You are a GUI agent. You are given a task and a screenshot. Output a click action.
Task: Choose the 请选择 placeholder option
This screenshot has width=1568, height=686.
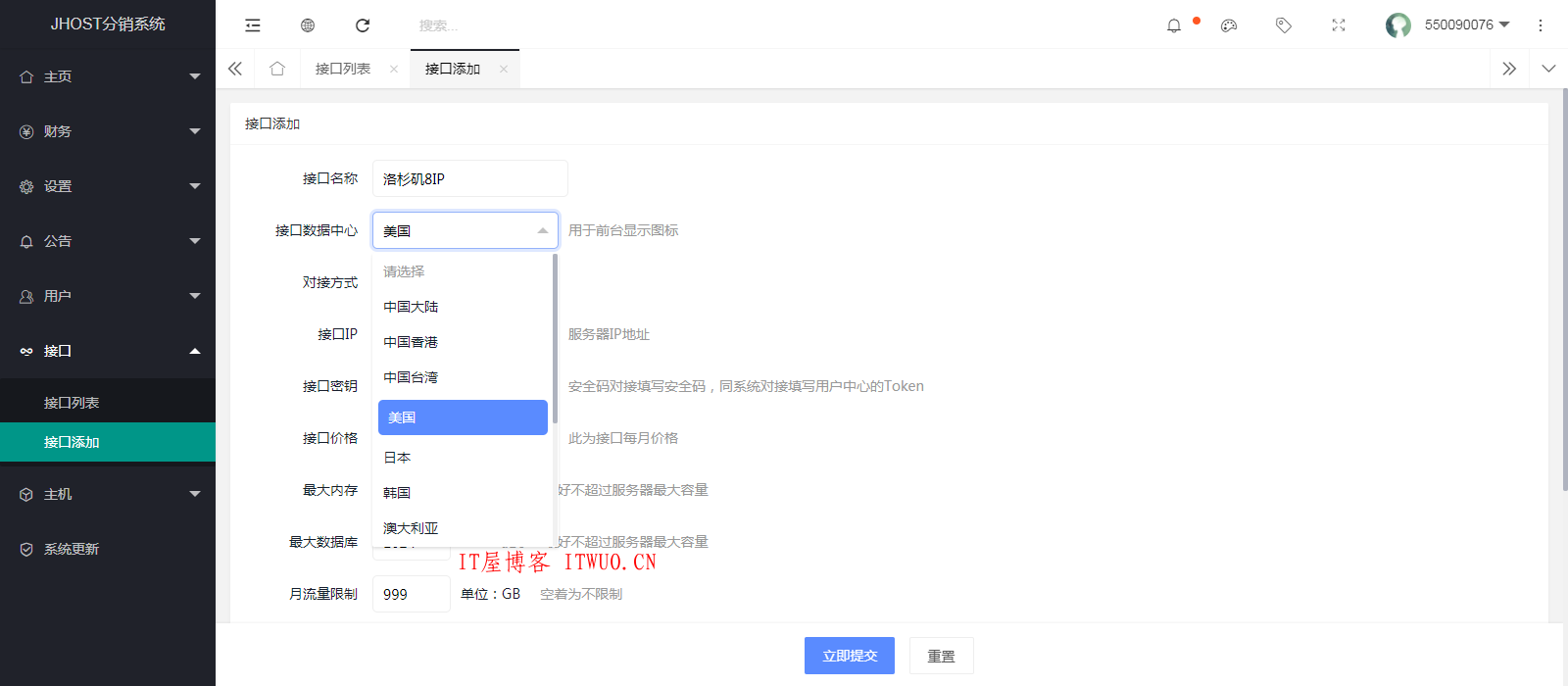click(x=463, y=271)
